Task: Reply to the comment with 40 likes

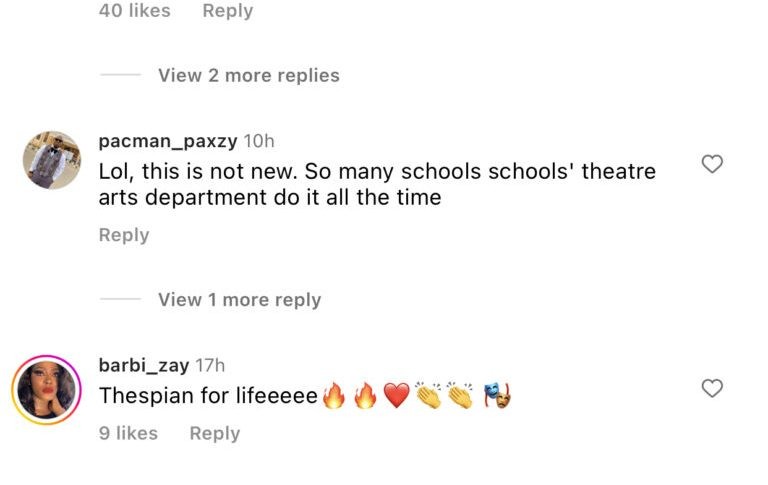Action: 227,11
